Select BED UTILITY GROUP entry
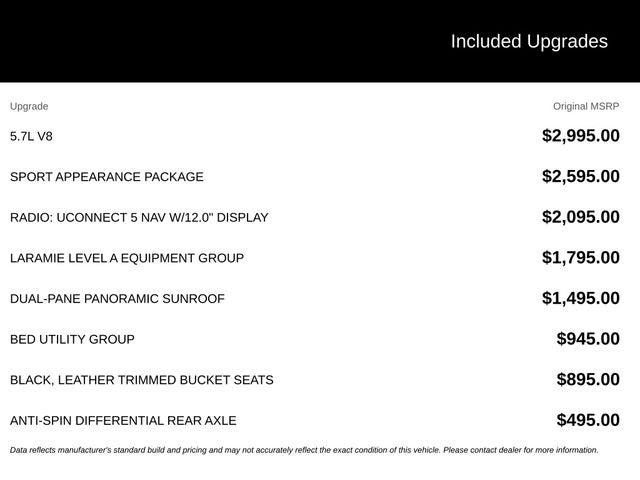Viewport: 640px width, 480px height. 72,339
